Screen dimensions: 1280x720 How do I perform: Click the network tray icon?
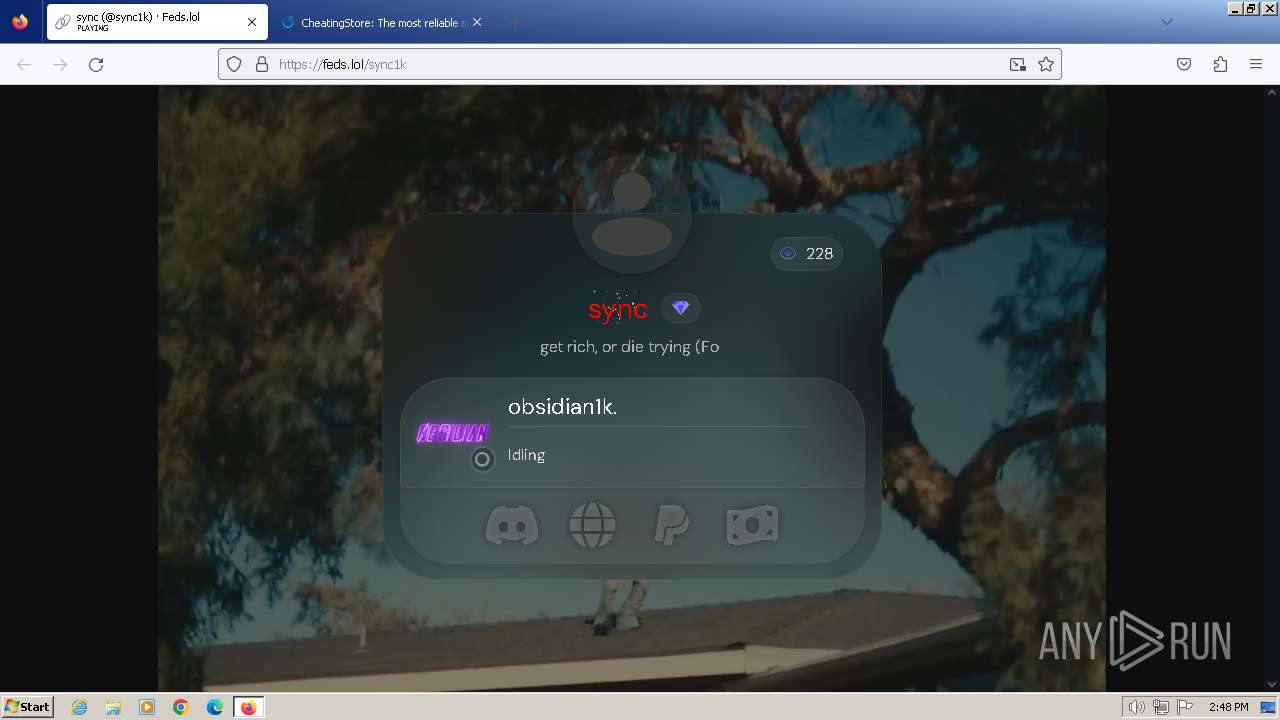[x=1161, y=707]
